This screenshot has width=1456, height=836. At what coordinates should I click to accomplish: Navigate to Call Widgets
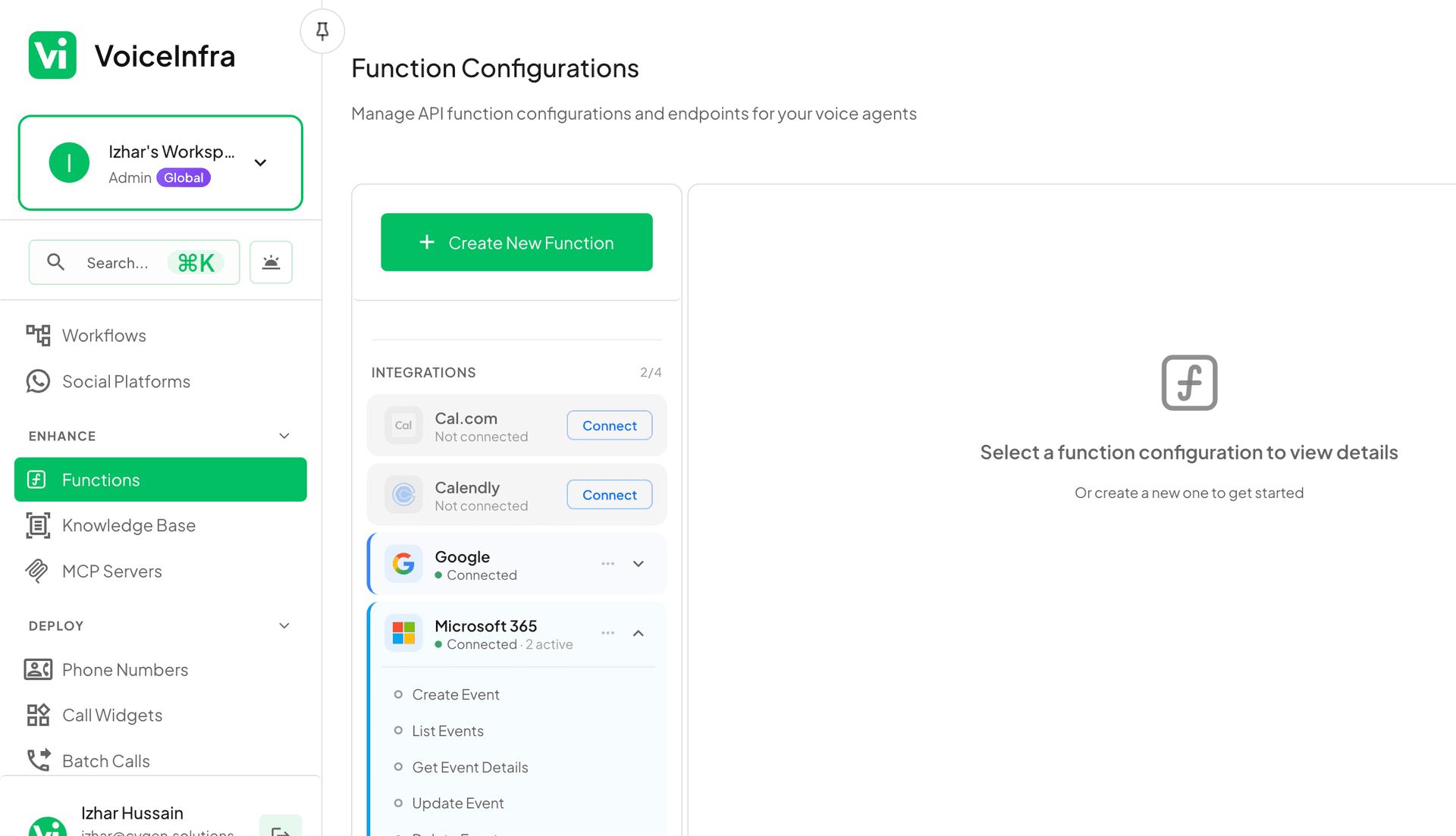(111, 715)
